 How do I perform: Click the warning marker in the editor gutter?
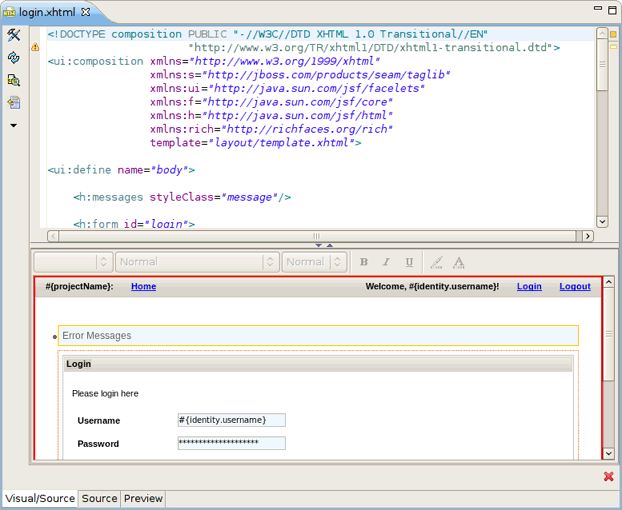tap(35, 47)
